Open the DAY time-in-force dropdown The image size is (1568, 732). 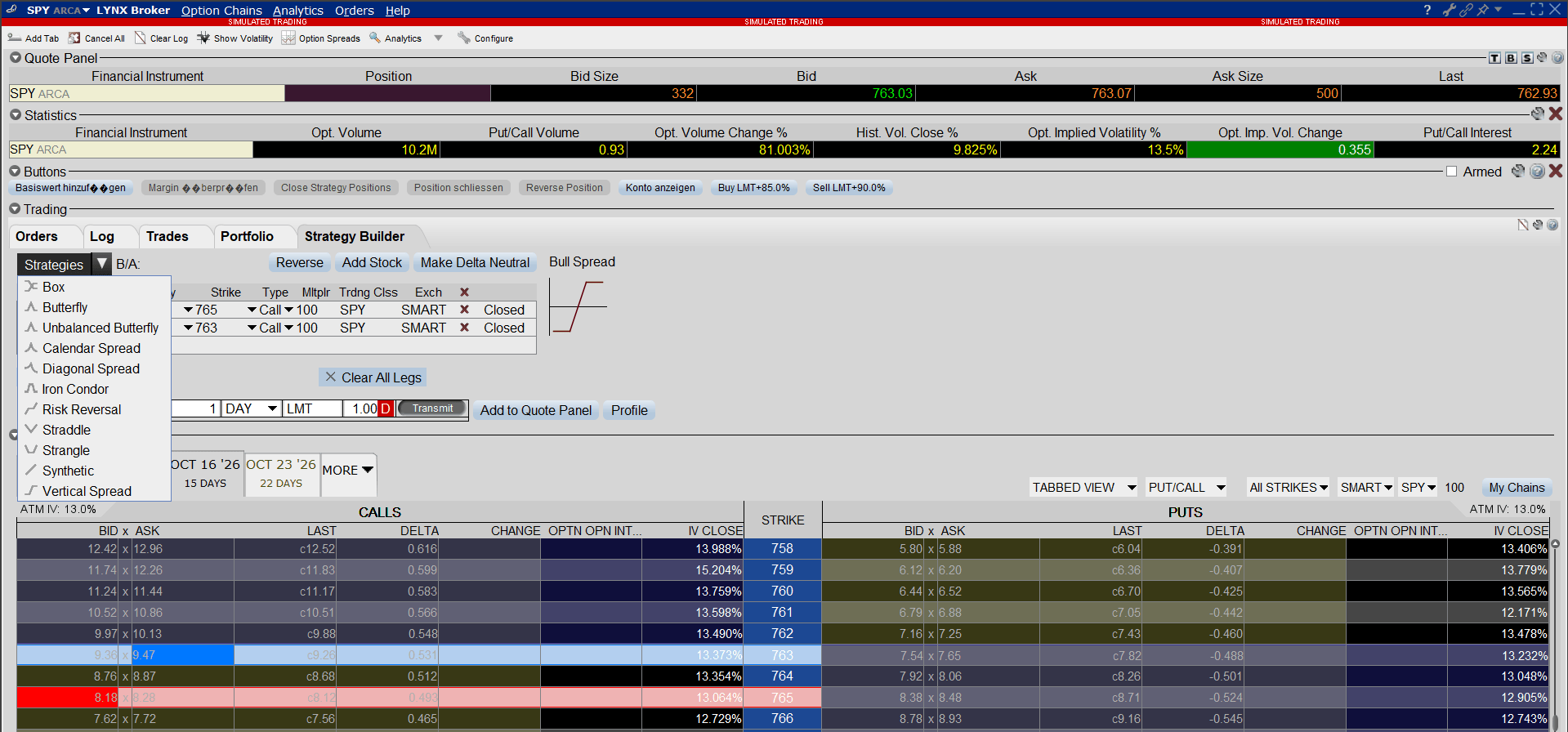pos(273,408)
